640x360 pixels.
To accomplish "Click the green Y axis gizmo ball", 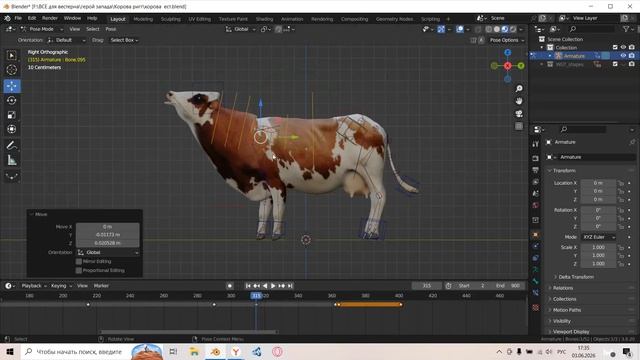I will click(521, 66).
